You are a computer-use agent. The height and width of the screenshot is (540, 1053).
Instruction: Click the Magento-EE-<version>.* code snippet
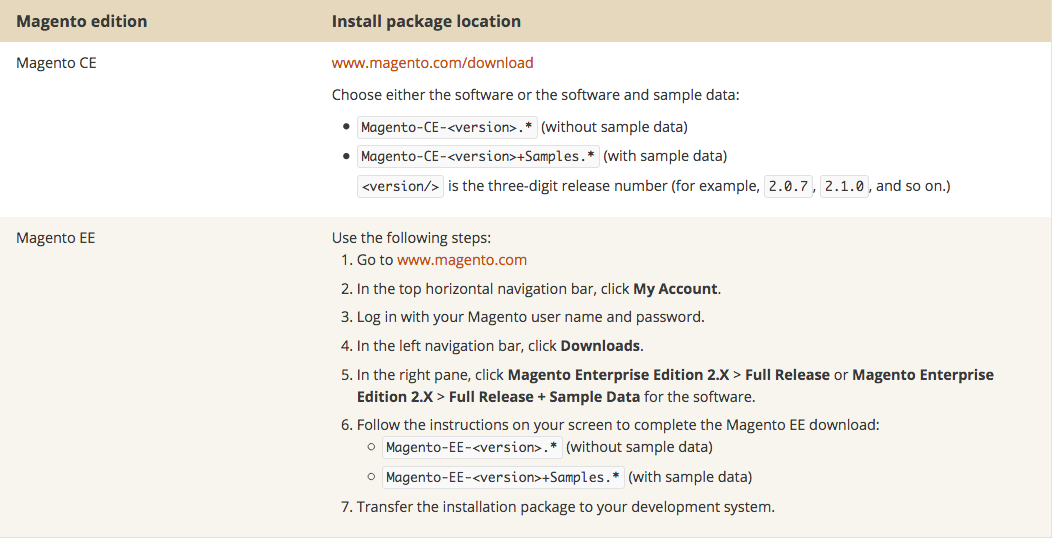click(472, 447)
